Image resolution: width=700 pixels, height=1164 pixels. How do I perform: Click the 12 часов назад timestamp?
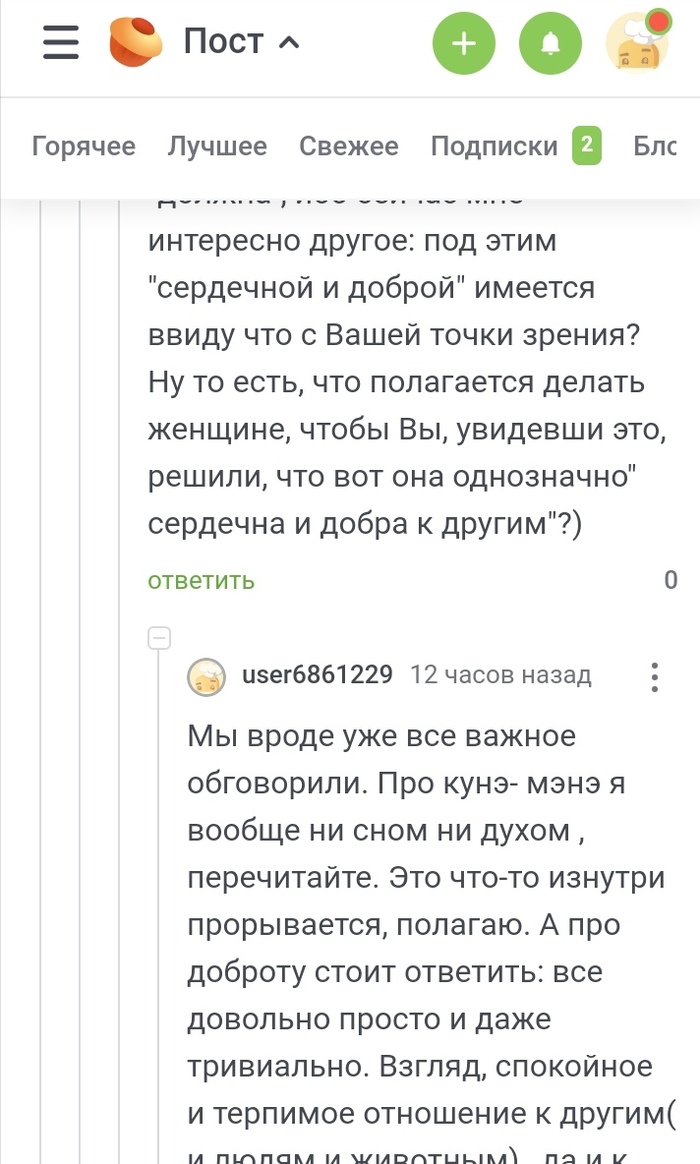(500, 675)
